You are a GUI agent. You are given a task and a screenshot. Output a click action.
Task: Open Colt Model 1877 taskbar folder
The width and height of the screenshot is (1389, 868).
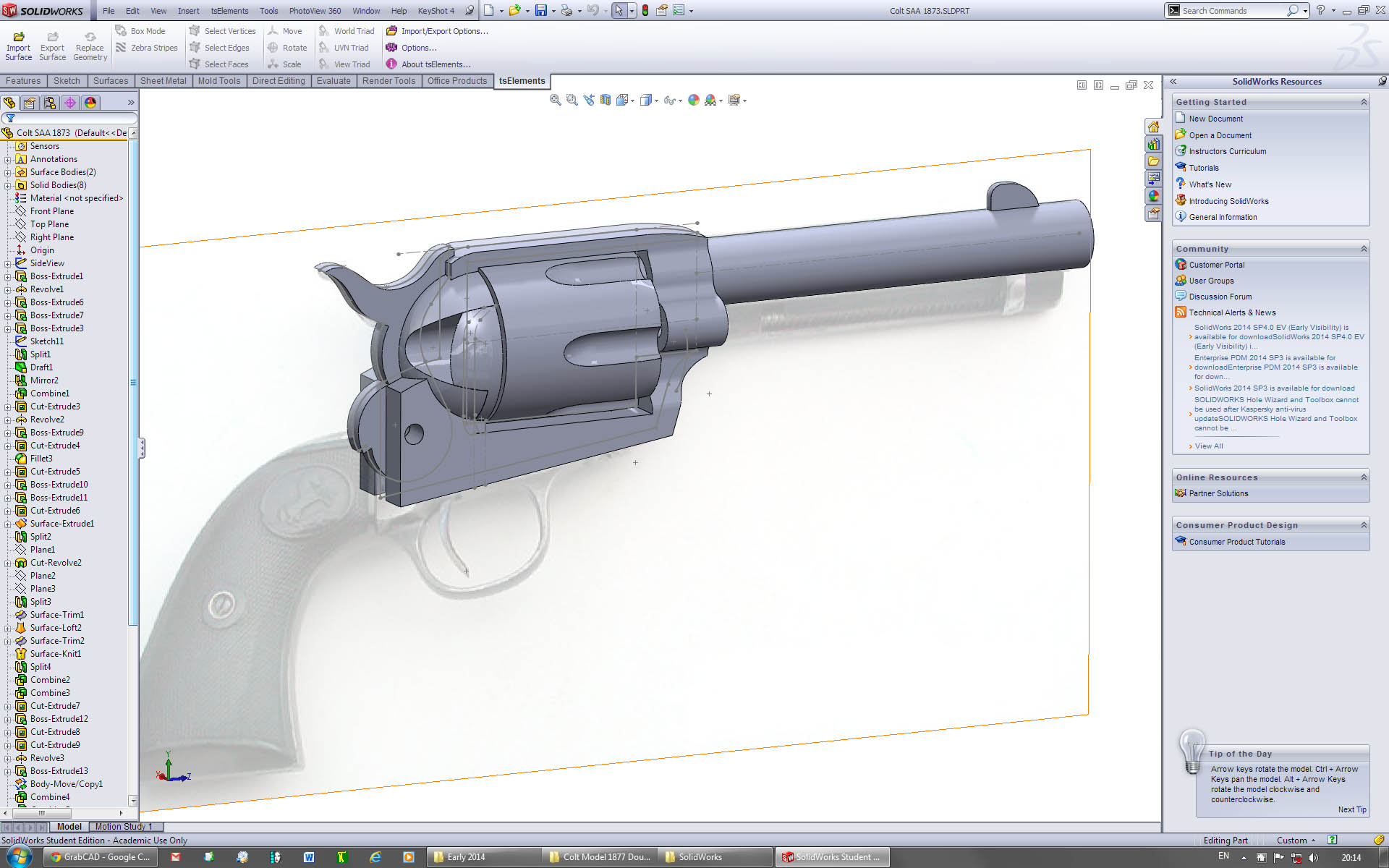pyautogui.click(x=599, y=857)
